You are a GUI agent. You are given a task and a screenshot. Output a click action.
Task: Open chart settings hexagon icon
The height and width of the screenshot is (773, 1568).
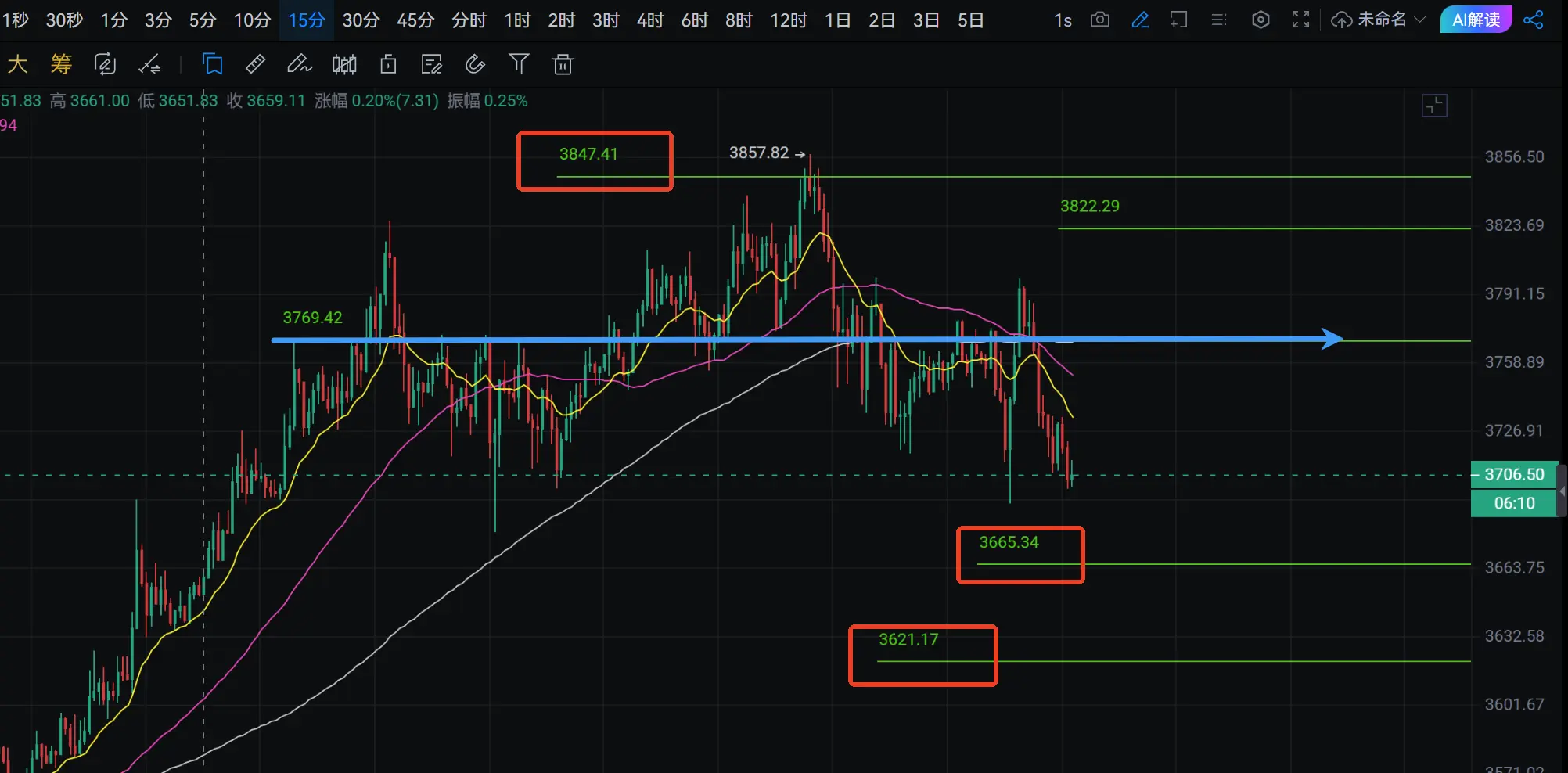coord(1261,20)
